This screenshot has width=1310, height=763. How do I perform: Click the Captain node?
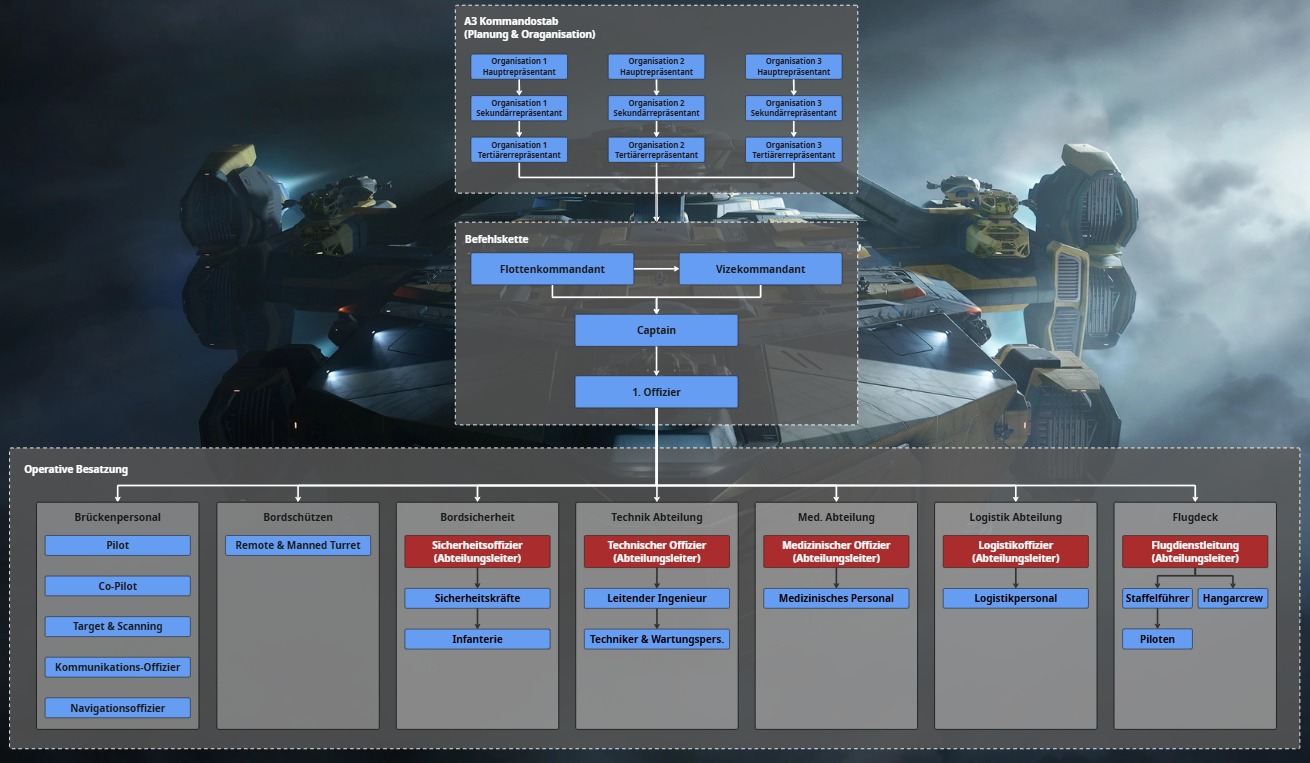pos(656,330)
